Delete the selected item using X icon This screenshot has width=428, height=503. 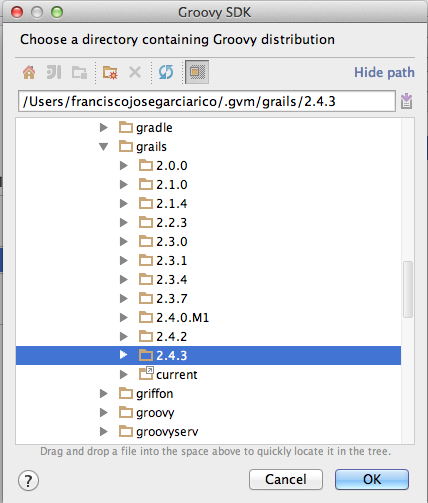pyautogui.click(x=135, y=72)
